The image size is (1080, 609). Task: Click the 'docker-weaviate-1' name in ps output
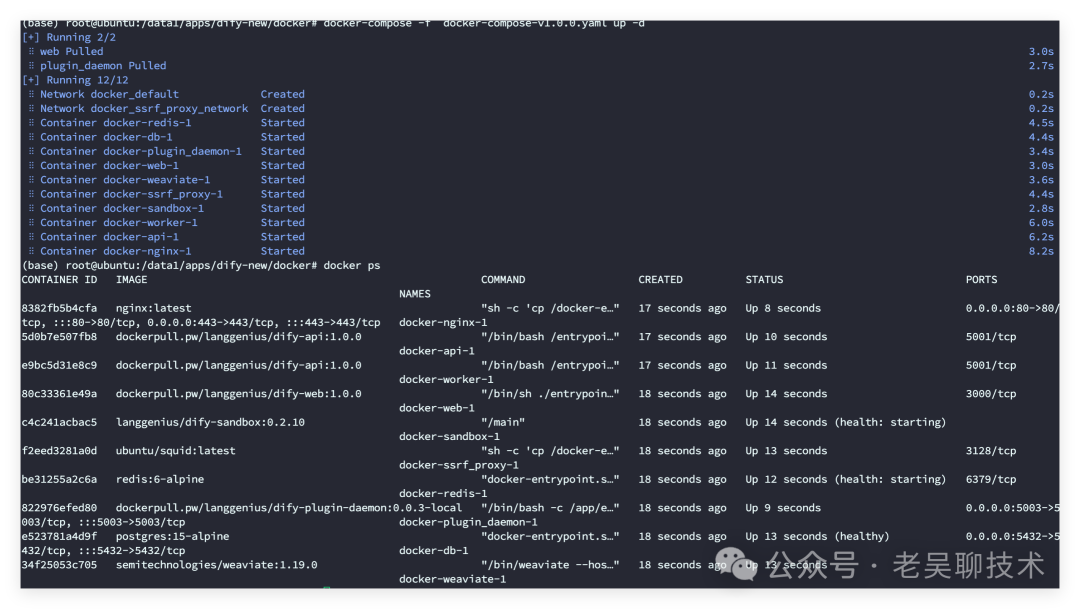pyautogui.click(x=453, y=579)
